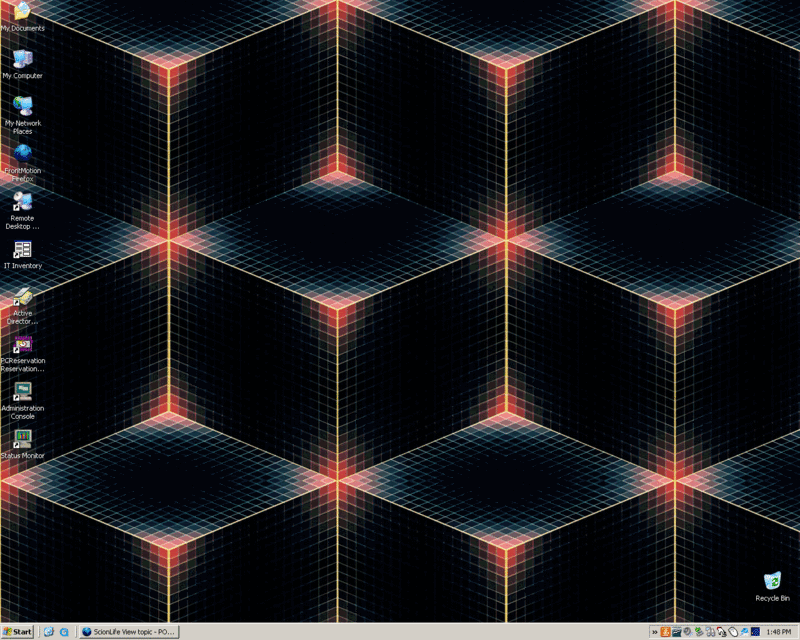
Task: Click the mouse icon in system tray
Action: pyautogui.click(x=733, y=632)
